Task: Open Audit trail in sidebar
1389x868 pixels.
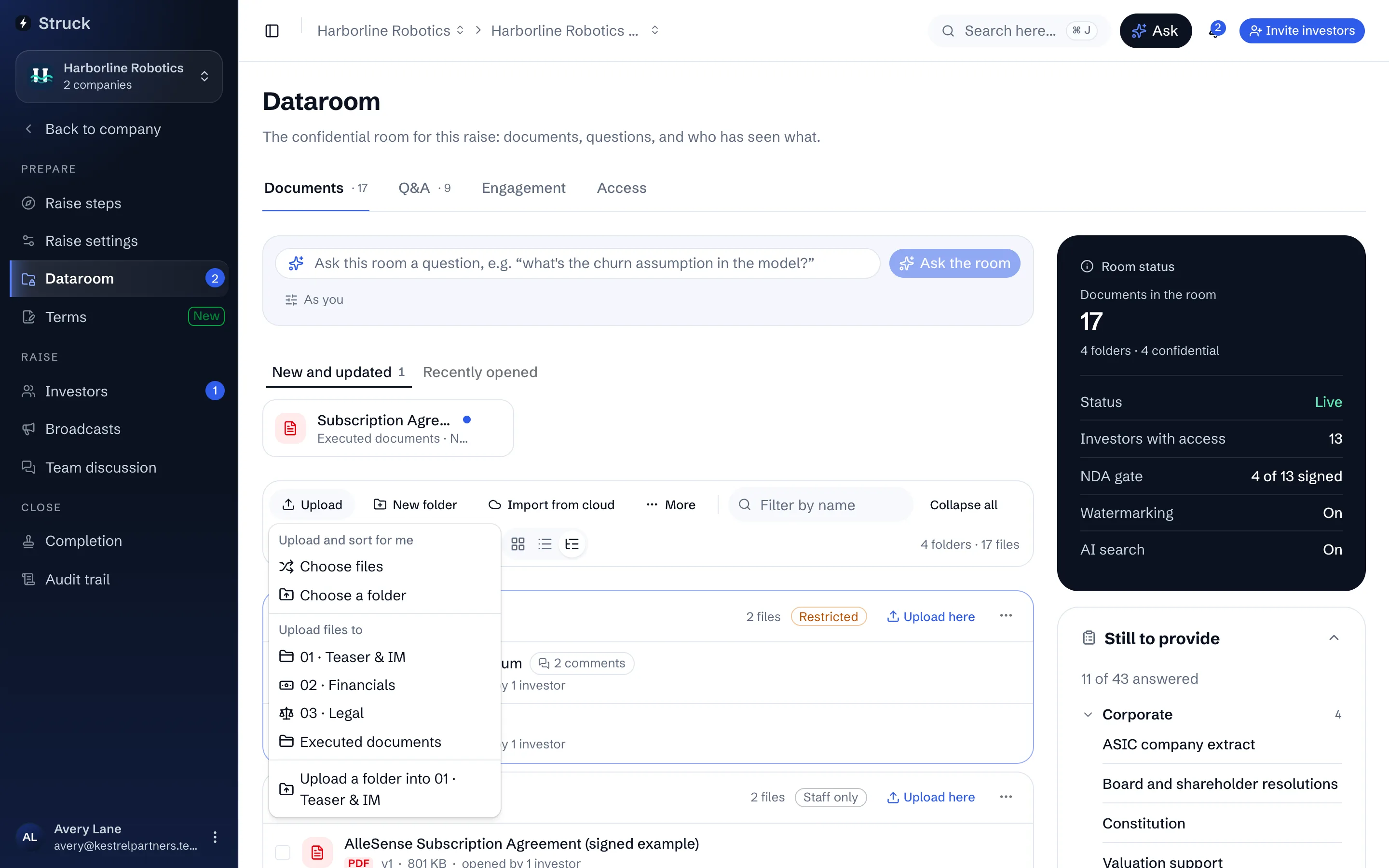Action: [x=119, y=579]
